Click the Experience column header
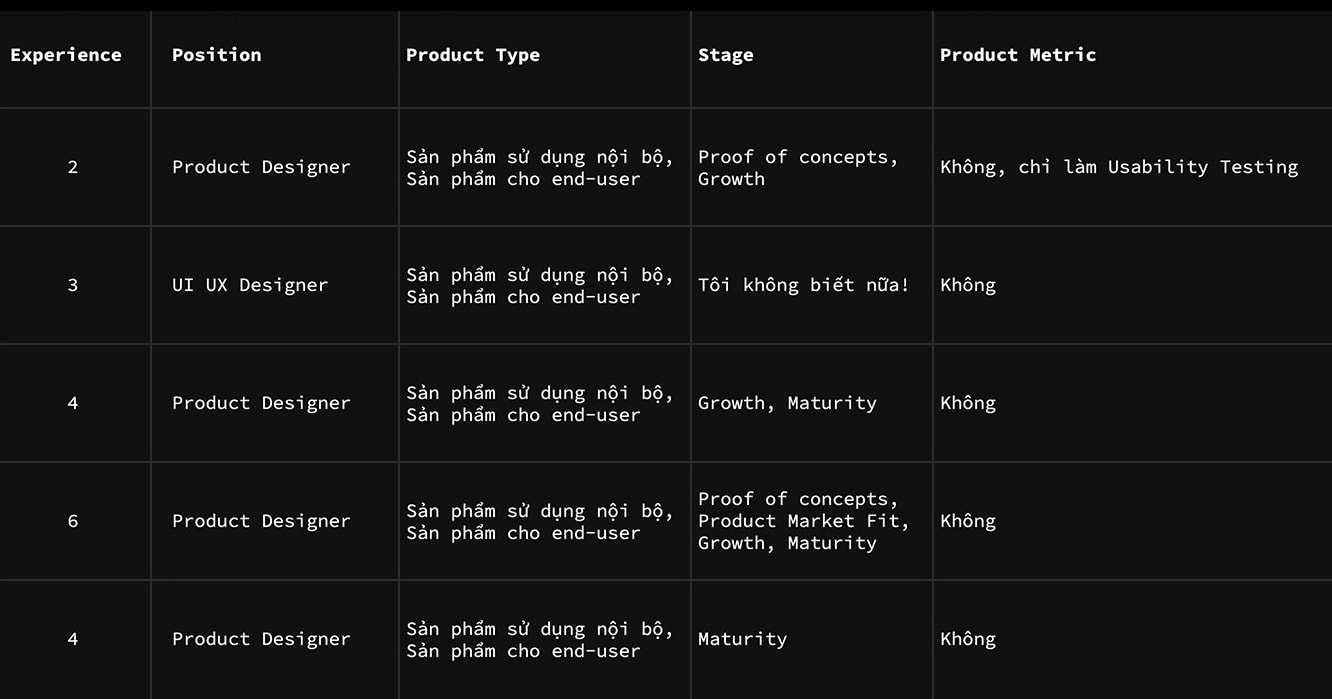This screenshot has width=1332, height=699. pos(66,55)
